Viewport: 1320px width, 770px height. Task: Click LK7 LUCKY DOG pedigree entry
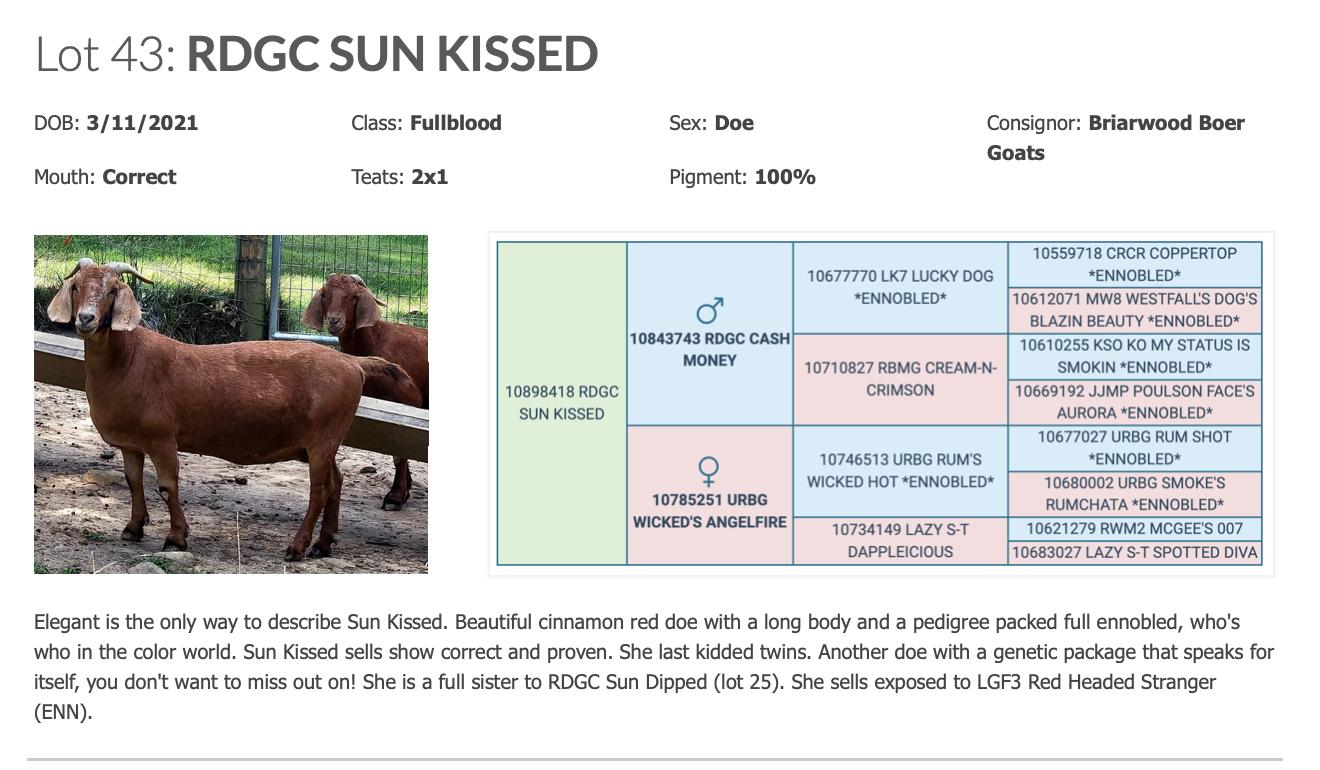(x=900, y=287)
